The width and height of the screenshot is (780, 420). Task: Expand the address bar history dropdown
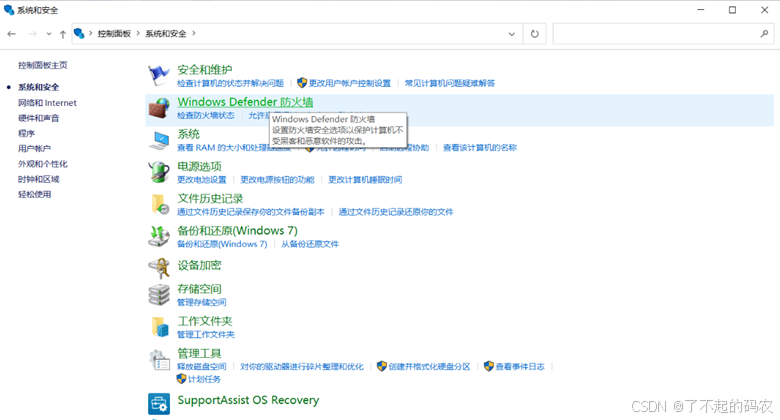[512, 34]
